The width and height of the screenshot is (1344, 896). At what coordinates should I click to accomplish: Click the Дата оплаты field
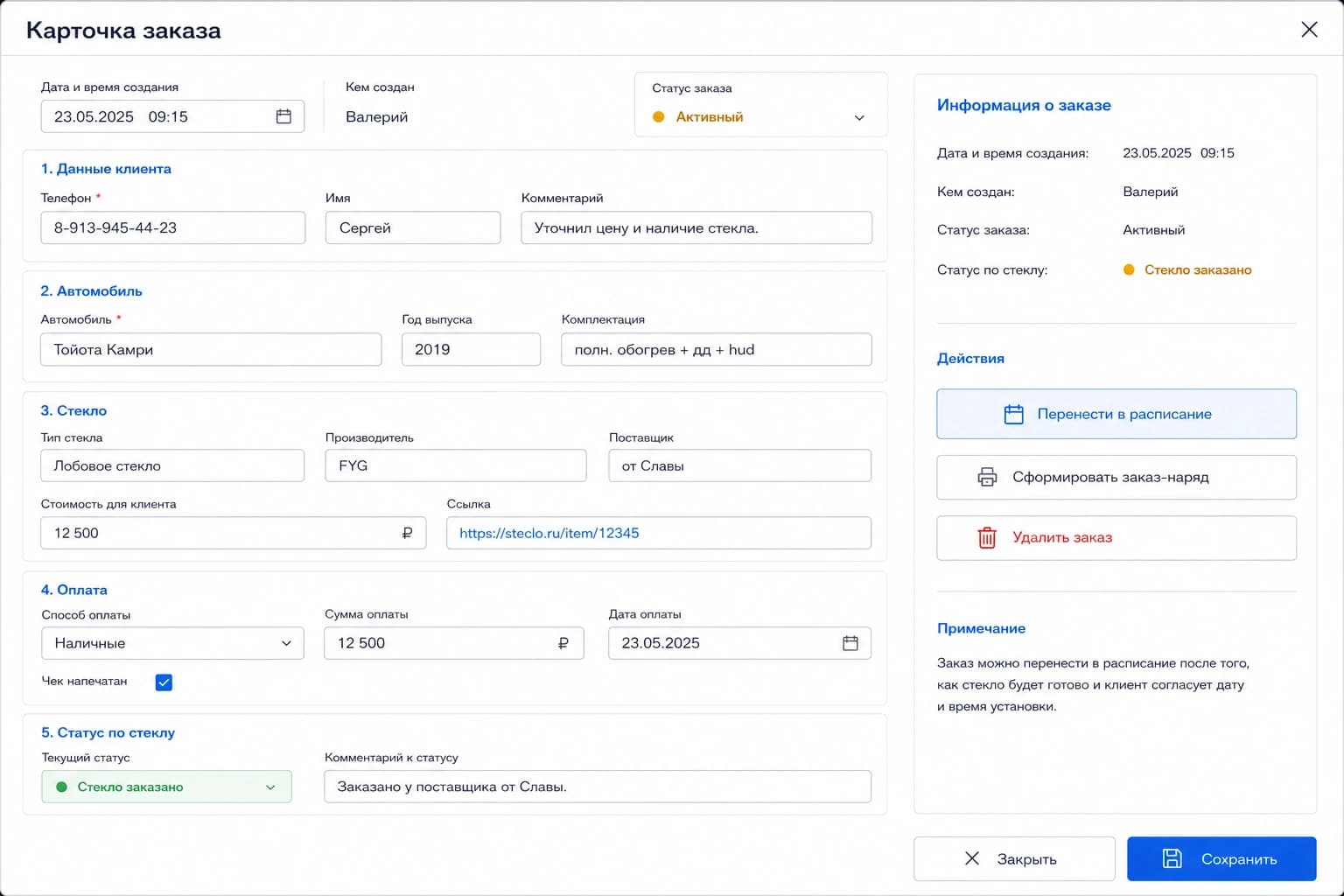click(740, 643)
